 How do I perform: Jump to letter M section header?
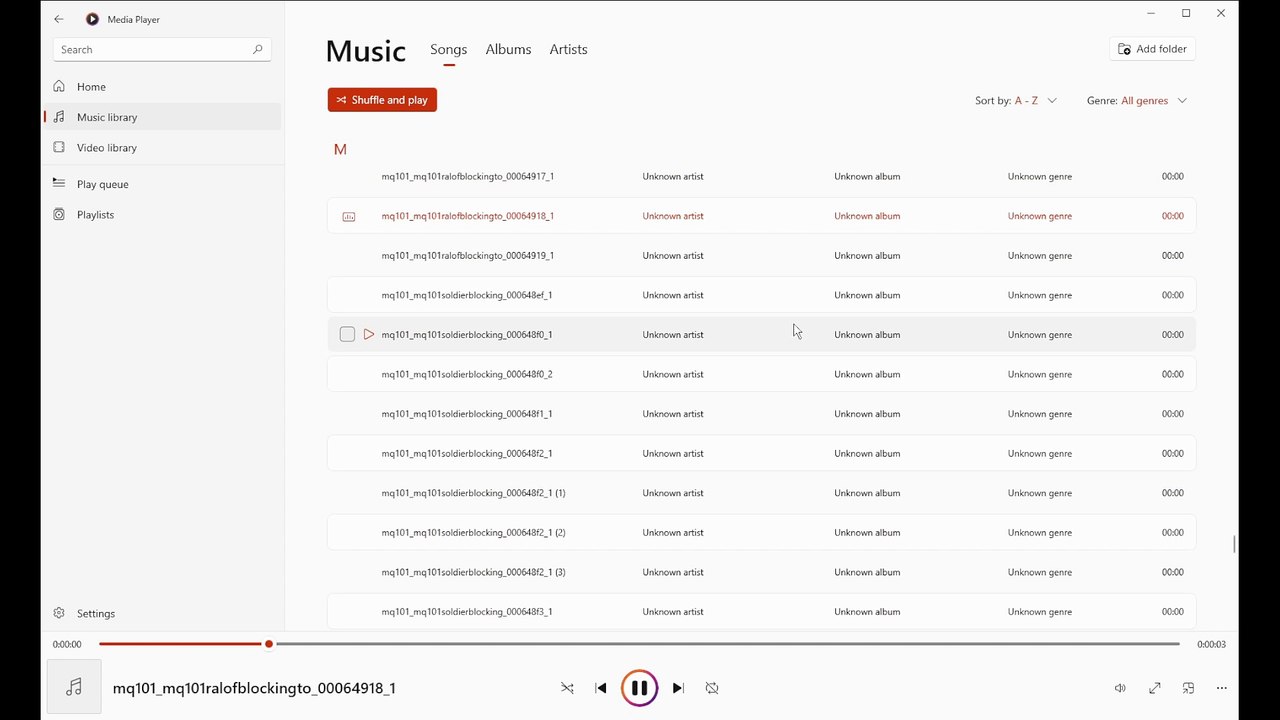click(x=340, y=149)
